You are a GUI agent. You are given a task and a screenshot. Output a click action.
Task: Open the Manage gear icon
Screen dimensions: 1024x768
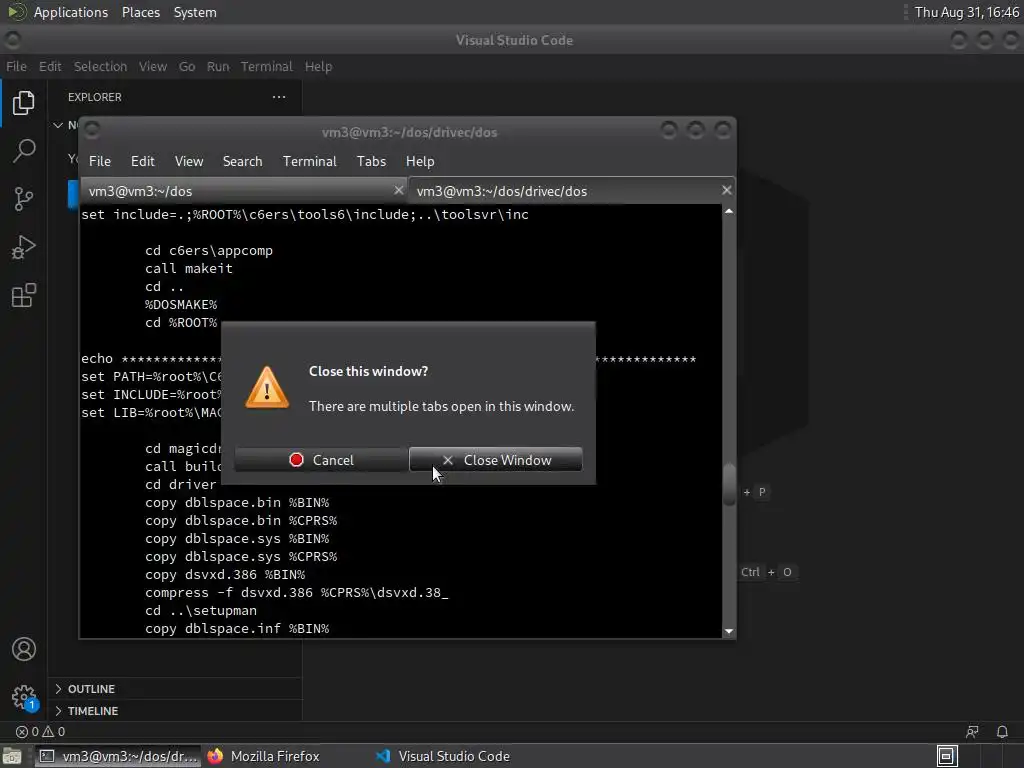point(24,697)
